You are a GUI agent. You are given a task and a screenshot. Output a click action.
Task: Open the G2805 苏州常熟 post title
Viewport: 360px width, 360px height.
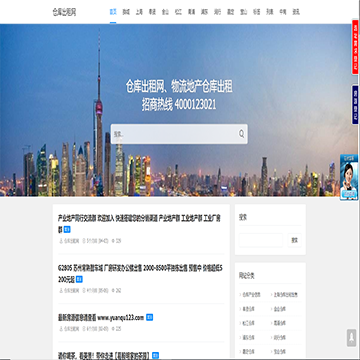[x=139, y=274]
